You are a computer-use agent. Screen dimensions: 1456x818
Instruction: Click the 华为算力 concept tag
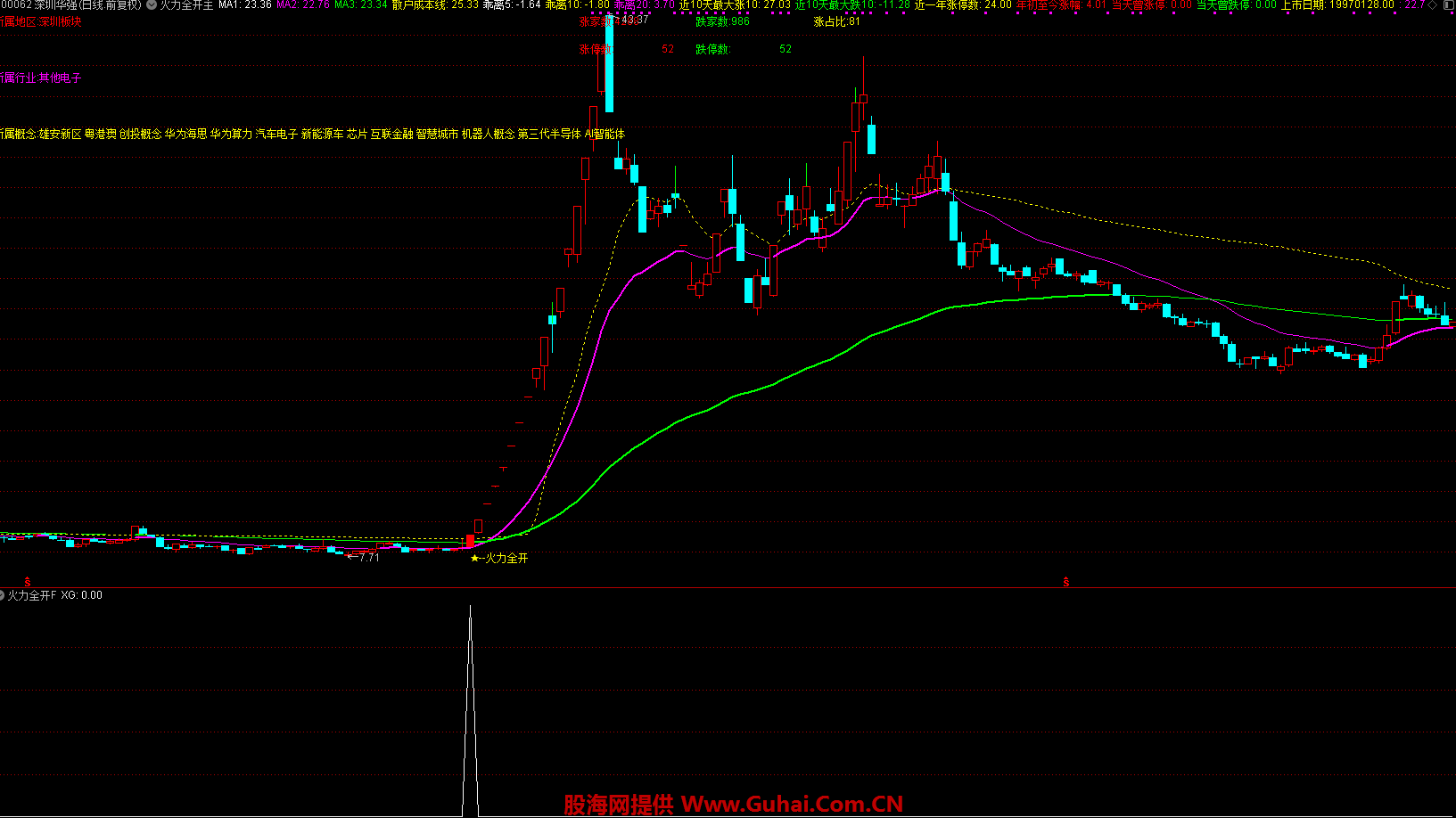(232, 134)
